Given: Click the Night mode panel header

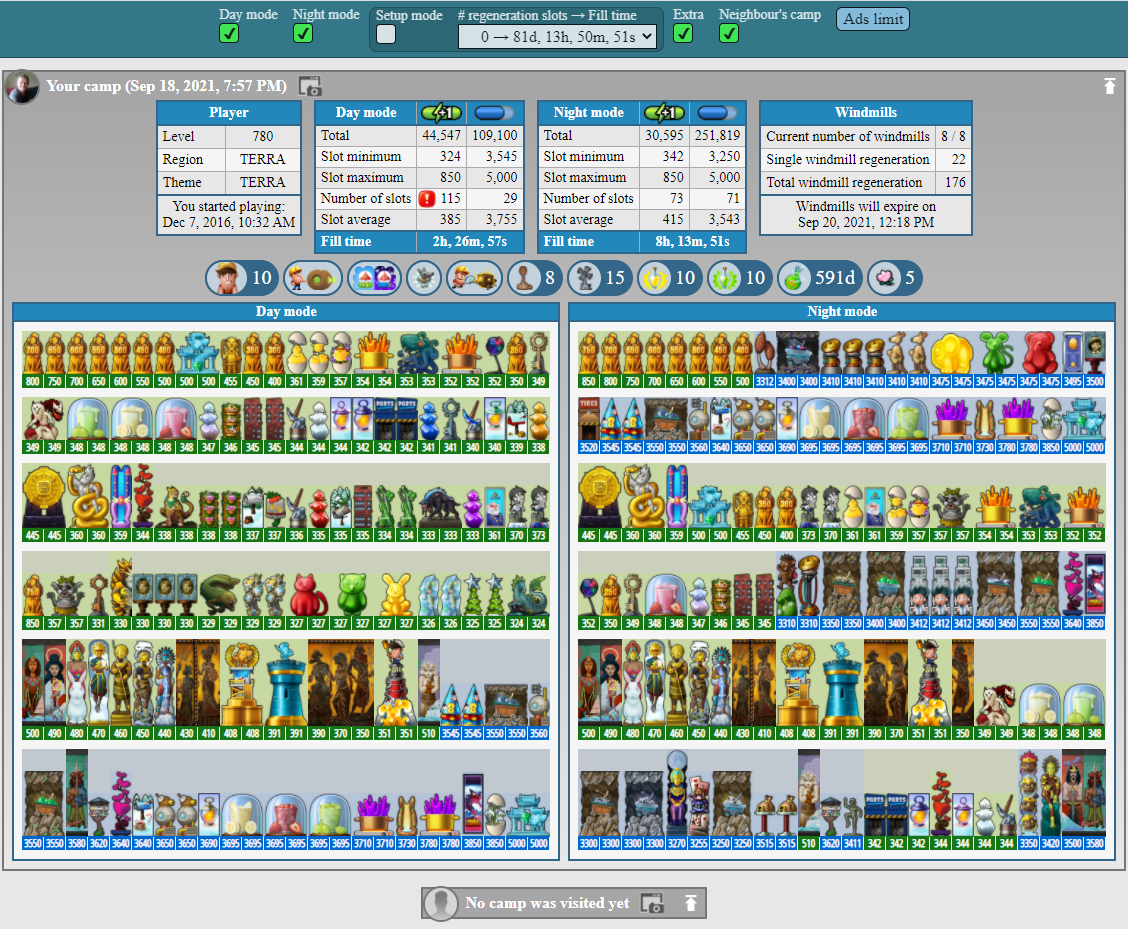Looking at the screenshot, I should (x=842, y=312).
